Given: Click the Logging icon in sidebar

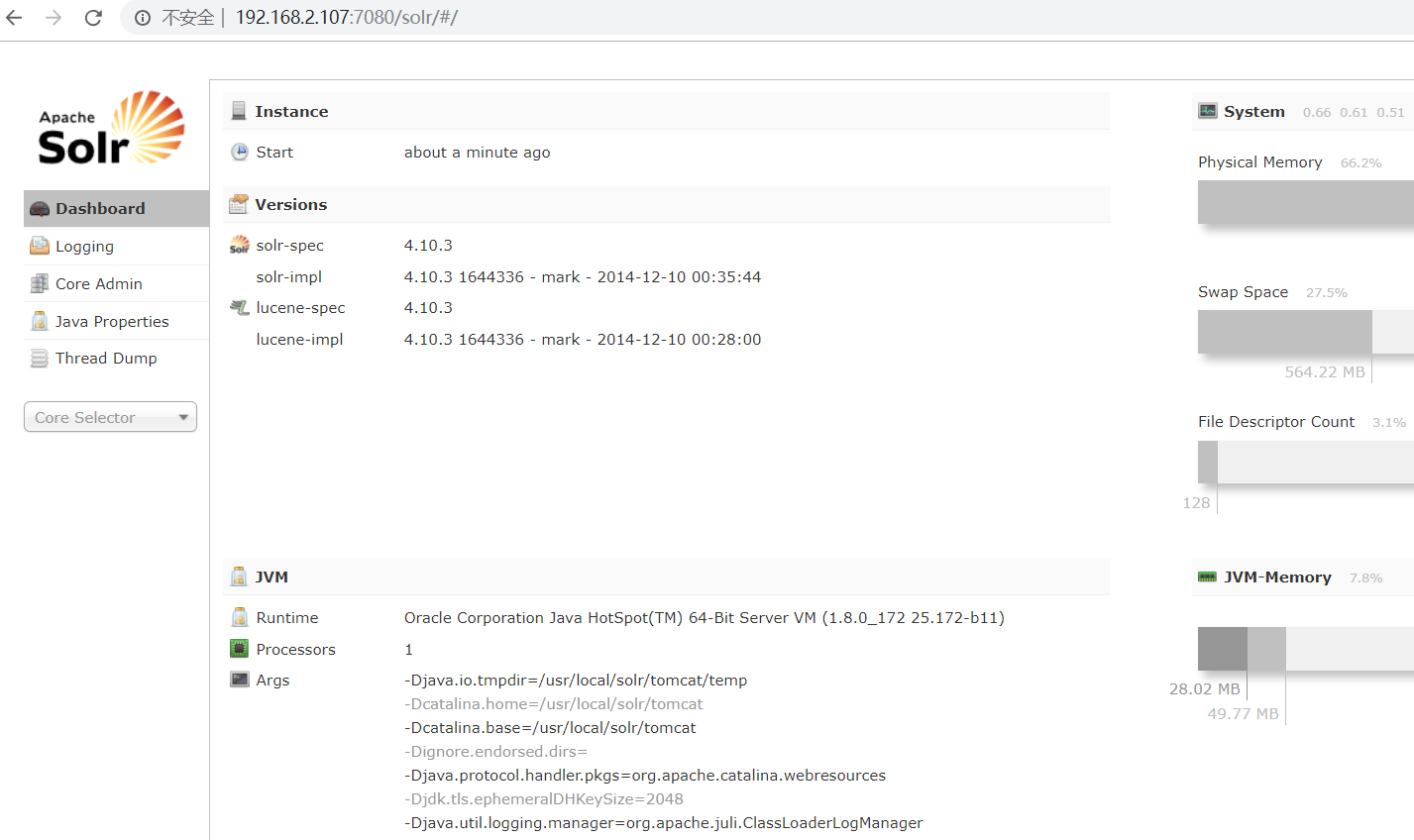Looking at the screenshot, I should click(40, 246).
